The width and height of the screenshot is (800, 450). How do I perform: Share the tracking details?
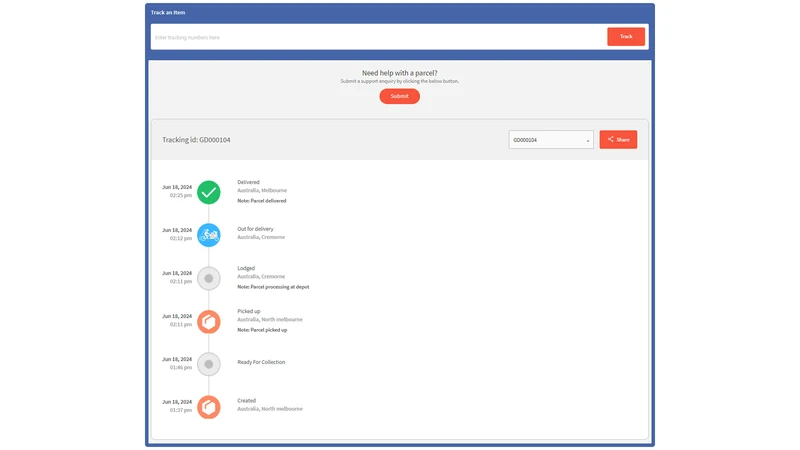pyautogui.click(x=618, y=140)
